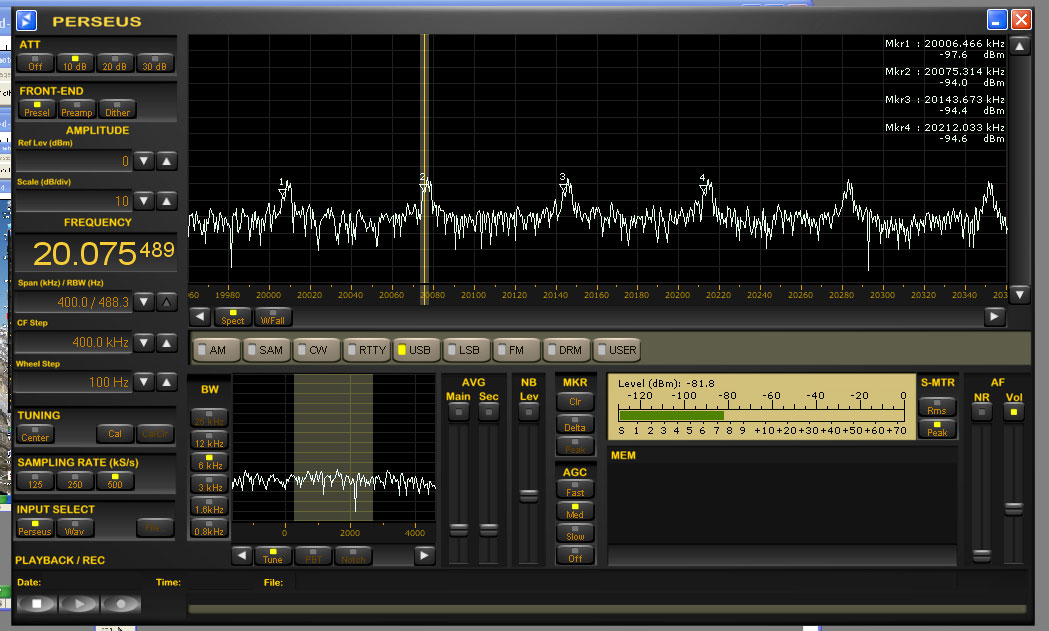Select DRM mode

coord(566,350)
